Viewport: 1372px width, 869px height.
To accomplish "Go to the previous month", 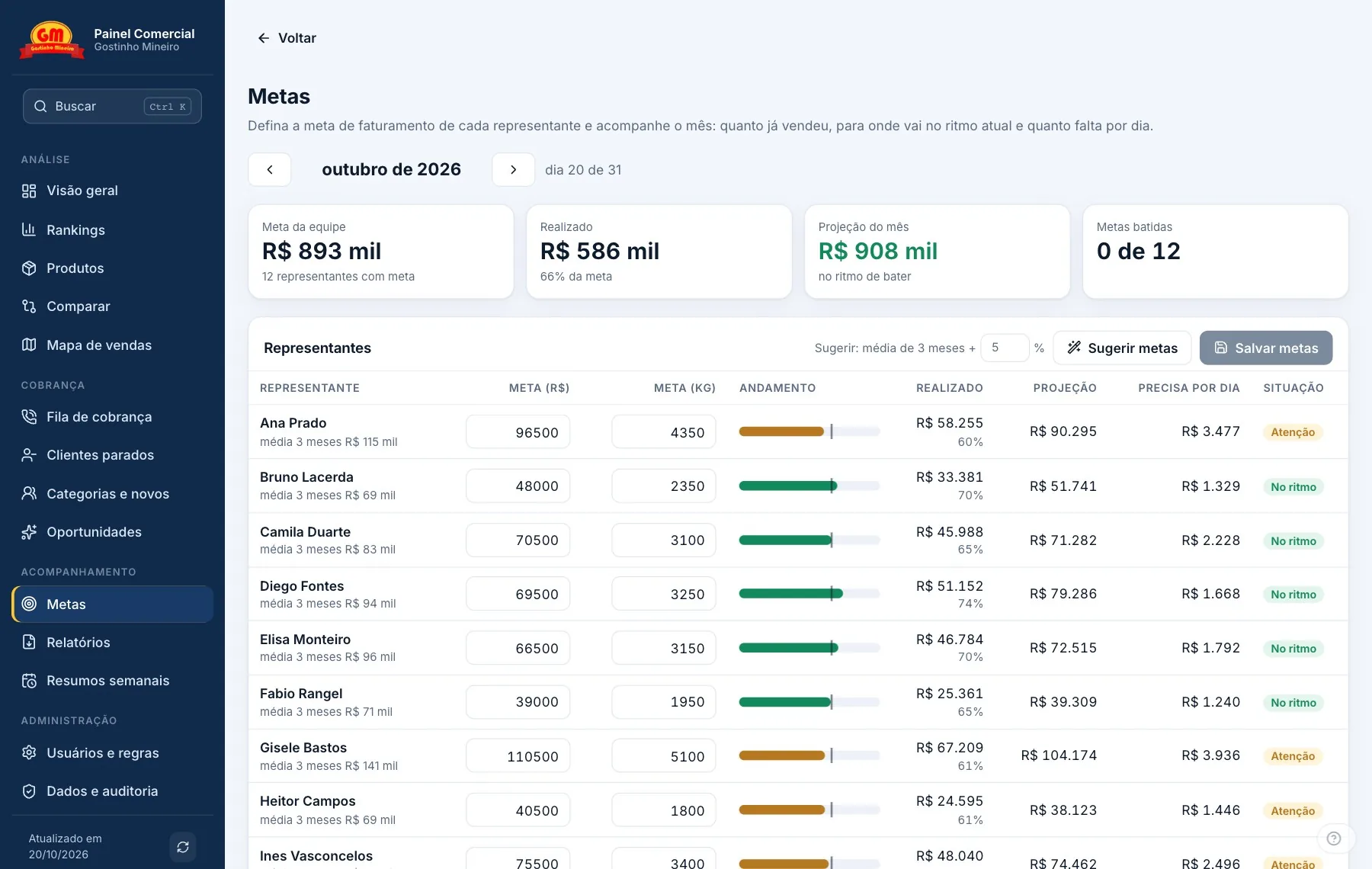I will click(x=269, y=170).
